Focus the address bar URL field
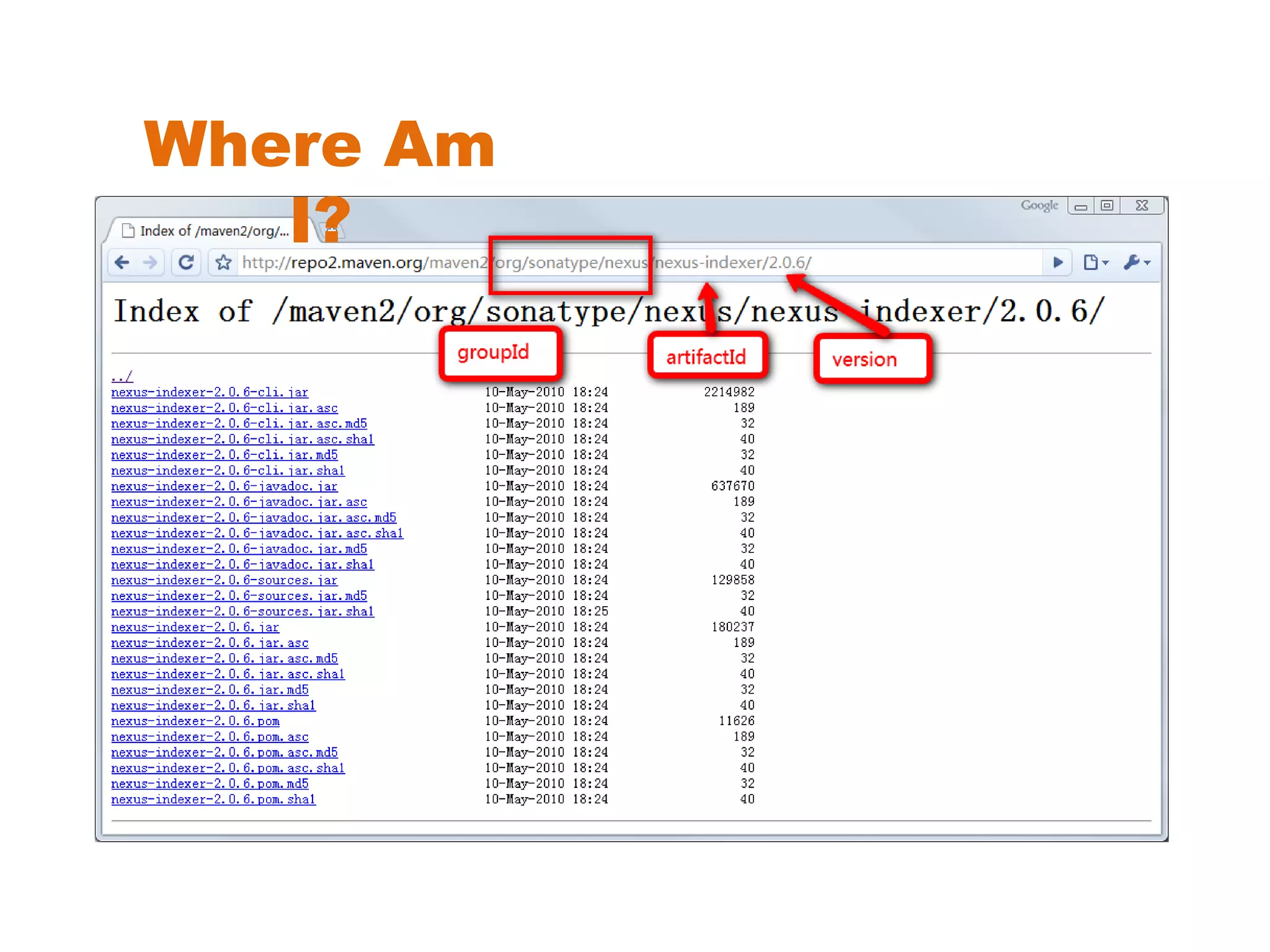Image resolution: width=1270 pixels, height=952 pixels. coord(639,263)
